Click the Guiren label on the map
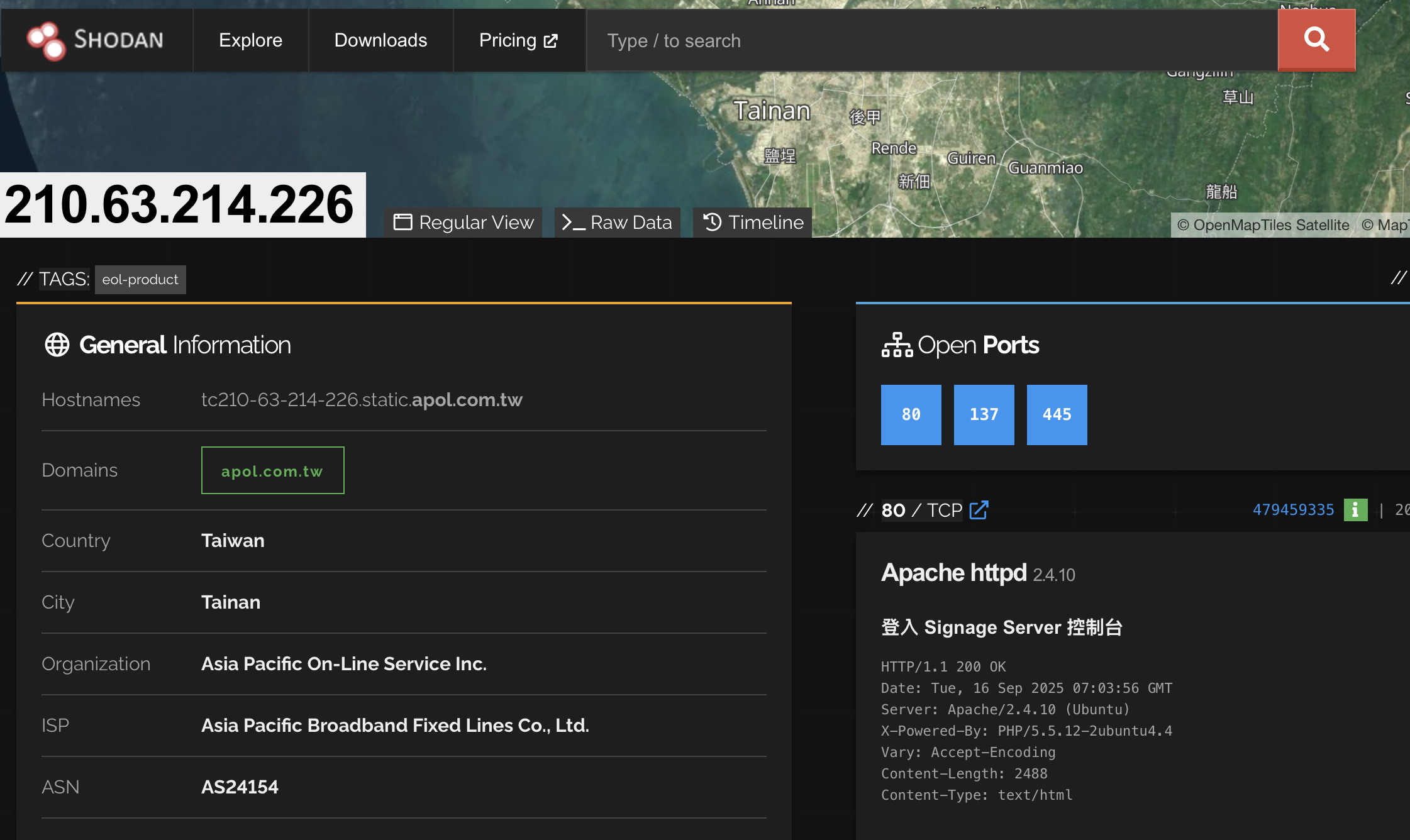Viewport: 1410px width, 840px height. (x=972, y=158)
